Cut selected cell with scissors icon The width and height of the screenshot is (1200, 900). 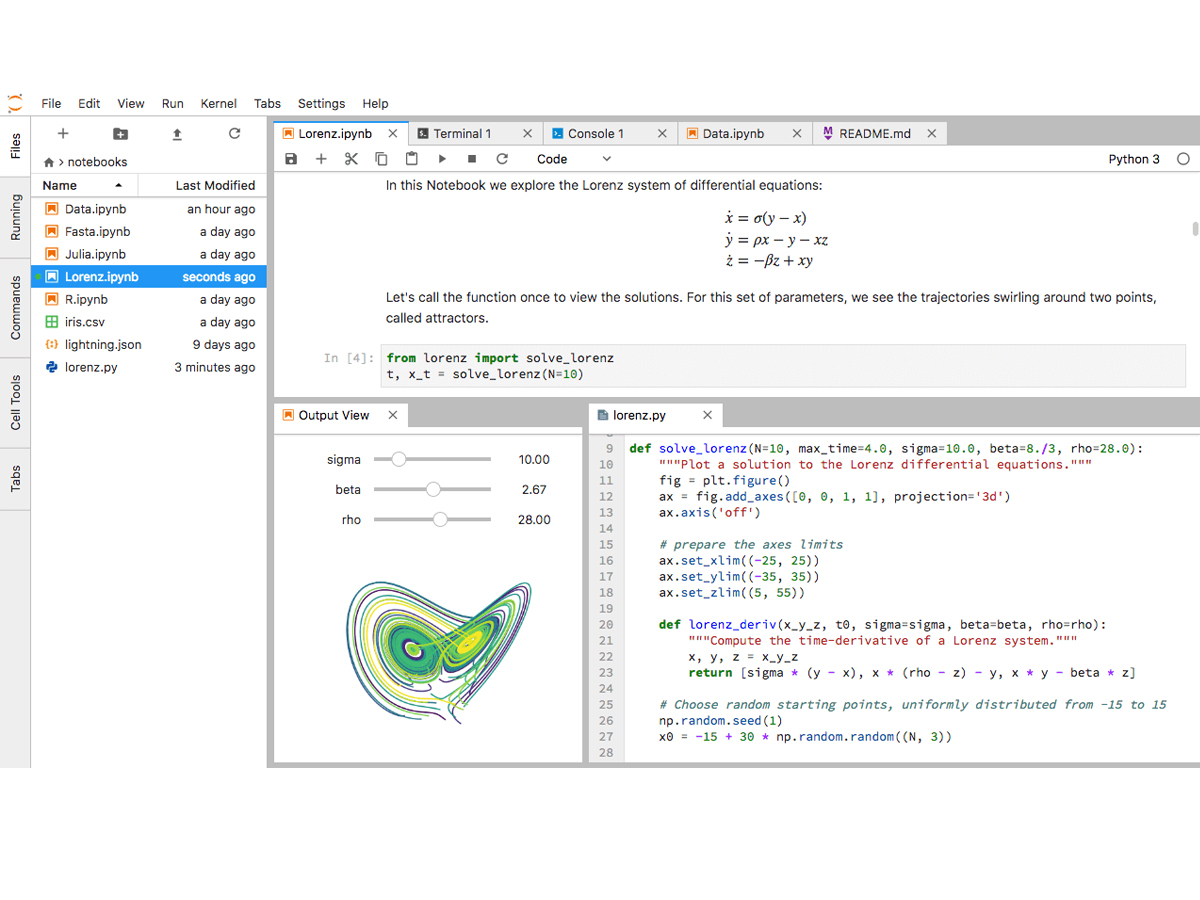click(351, 159)
